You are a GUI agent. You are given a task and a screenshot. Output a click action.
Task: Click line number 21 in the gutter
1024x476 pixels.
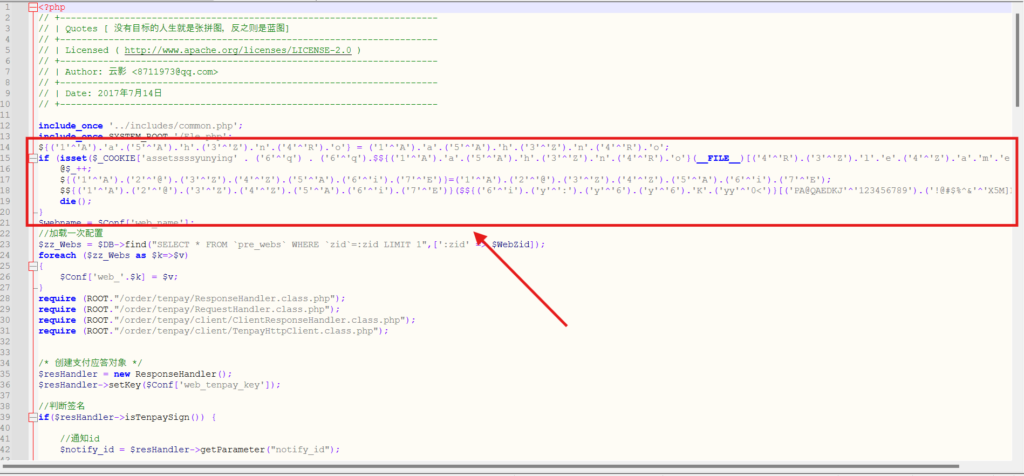coord(14,221)
